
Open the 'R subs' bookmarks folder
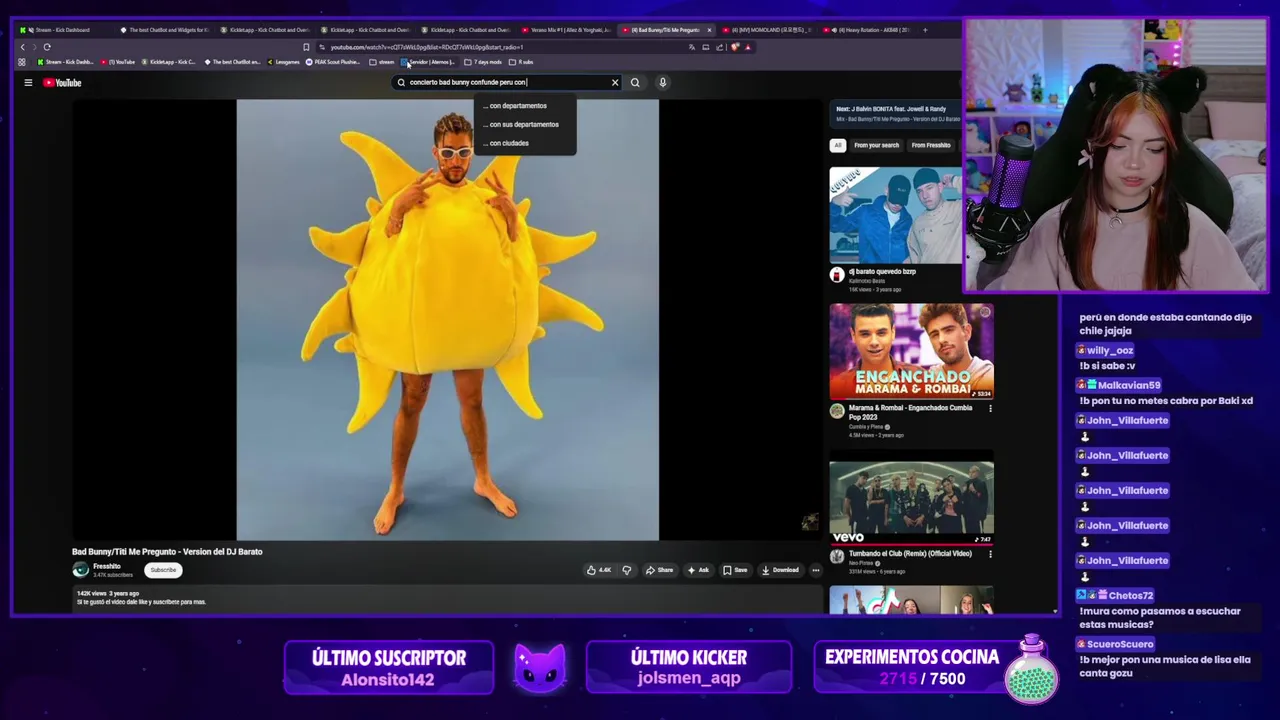521,62
